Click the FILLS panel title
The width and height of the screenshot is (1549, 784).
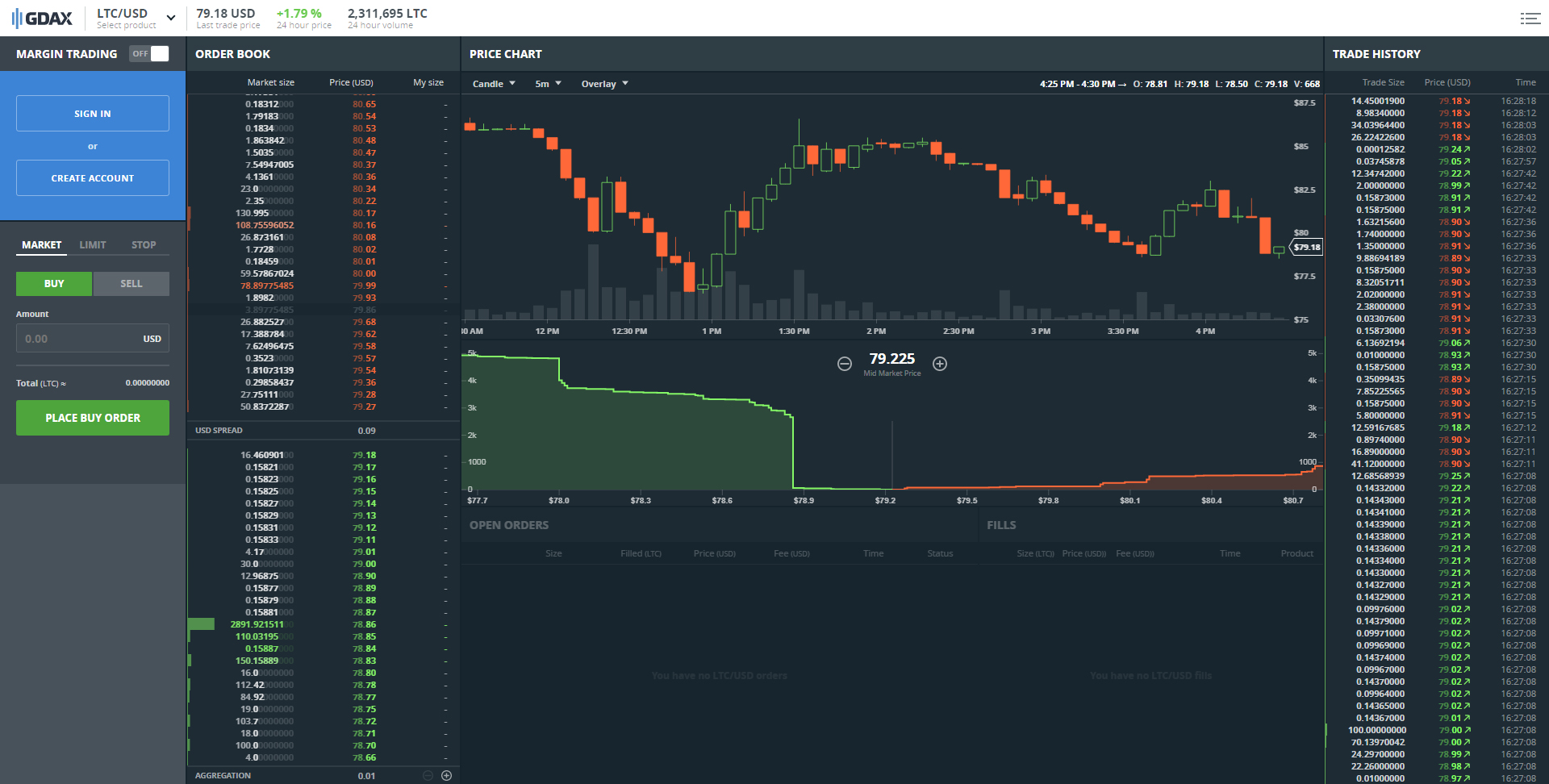coord(1001,525)
